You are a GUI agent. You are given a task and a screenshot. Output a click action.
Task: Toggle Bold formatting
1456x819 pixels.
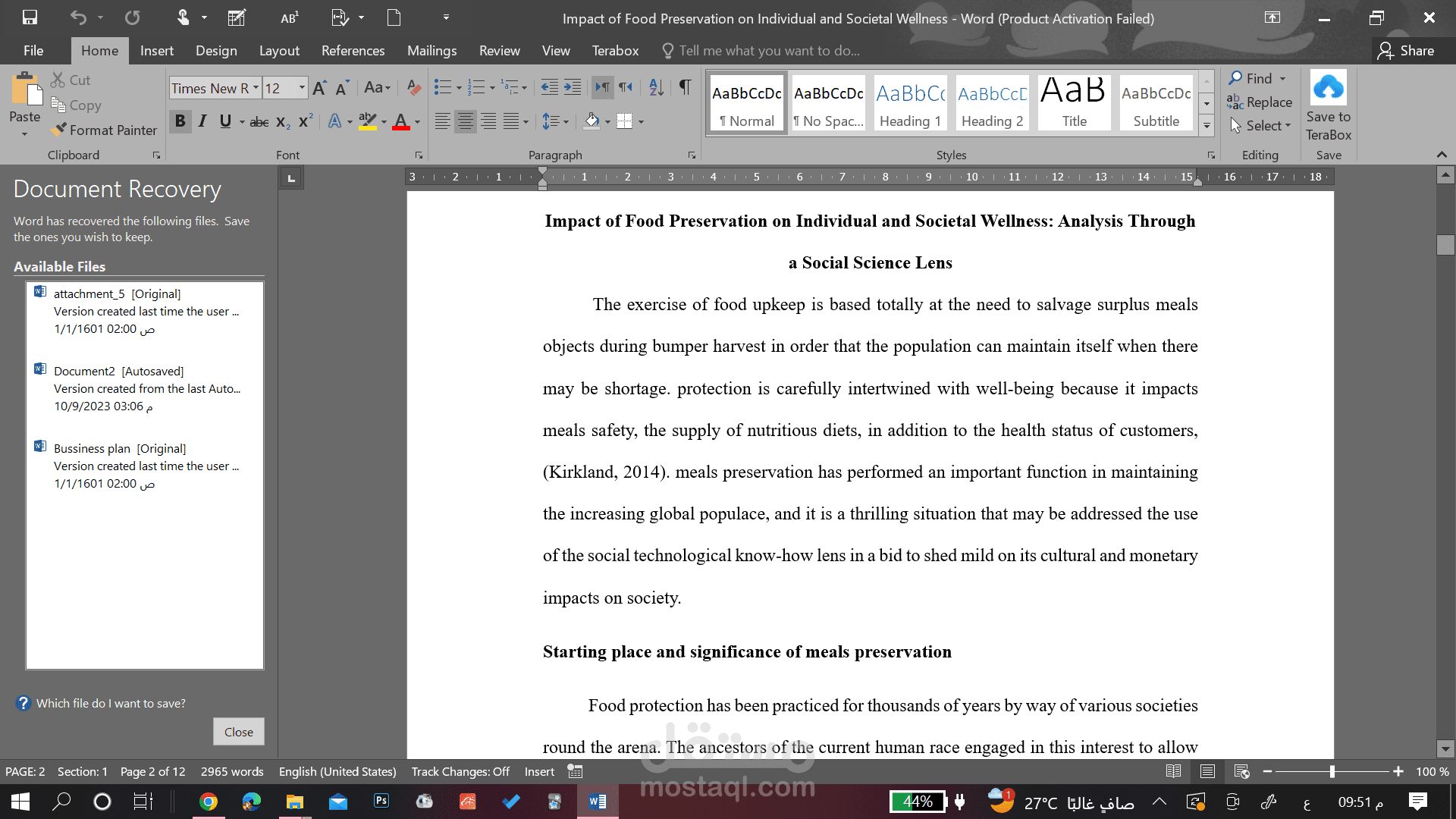[180, 121]
